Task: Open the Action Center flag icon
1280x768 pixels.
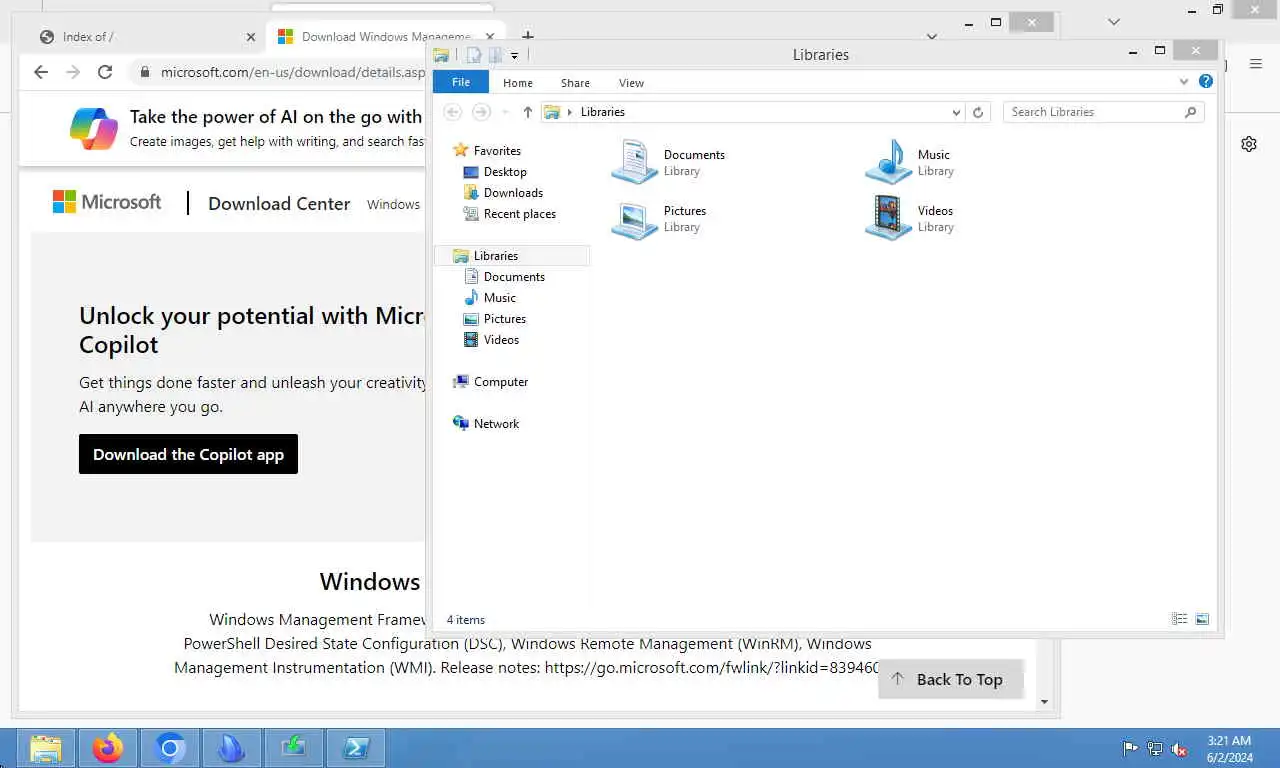Action: pos(1130,748)
